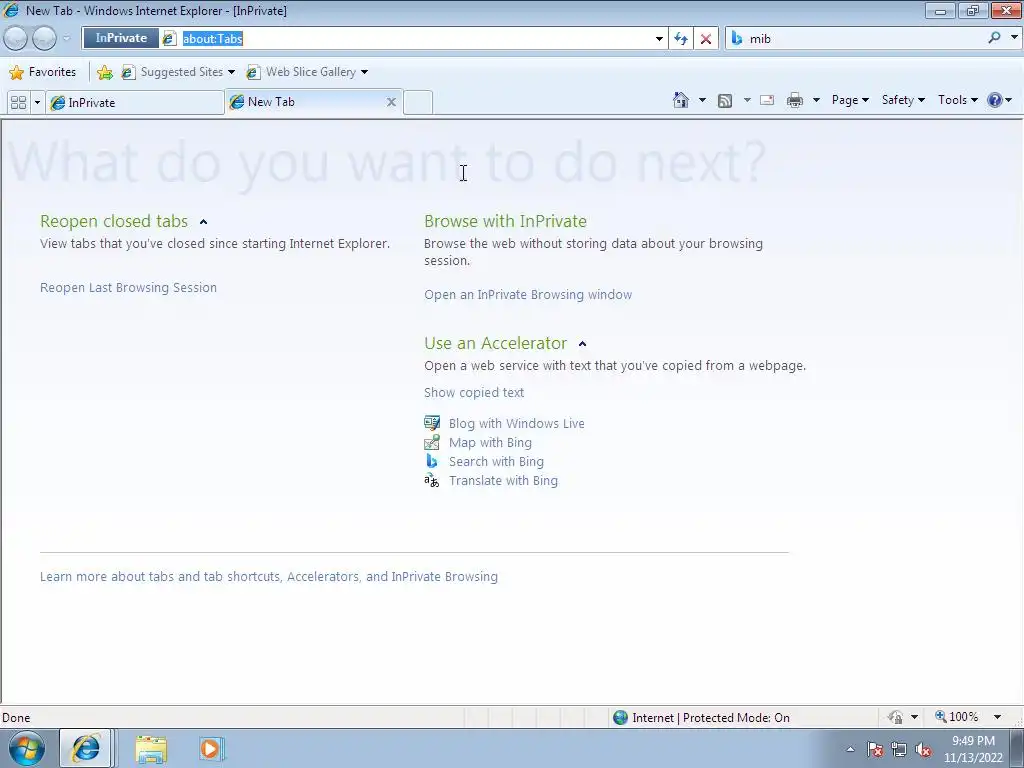Click the Stop loading icon

[x=706, y=39]
